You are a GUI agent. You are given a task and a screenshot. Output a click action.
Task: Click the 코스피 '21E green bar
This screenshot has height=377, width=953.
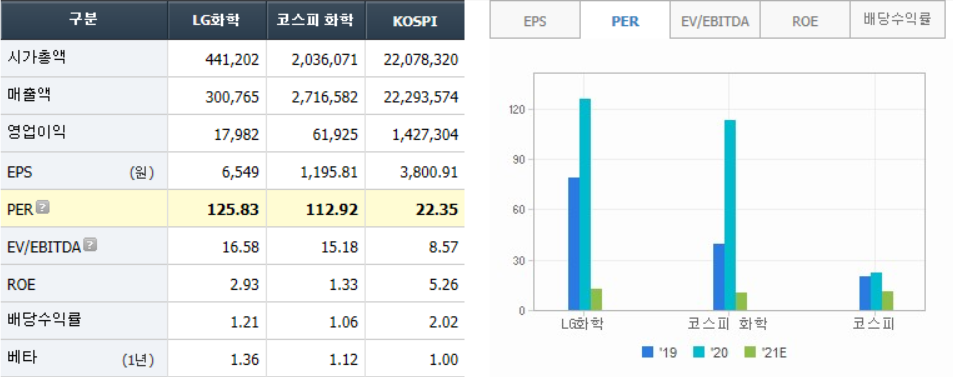coord(887,301)
